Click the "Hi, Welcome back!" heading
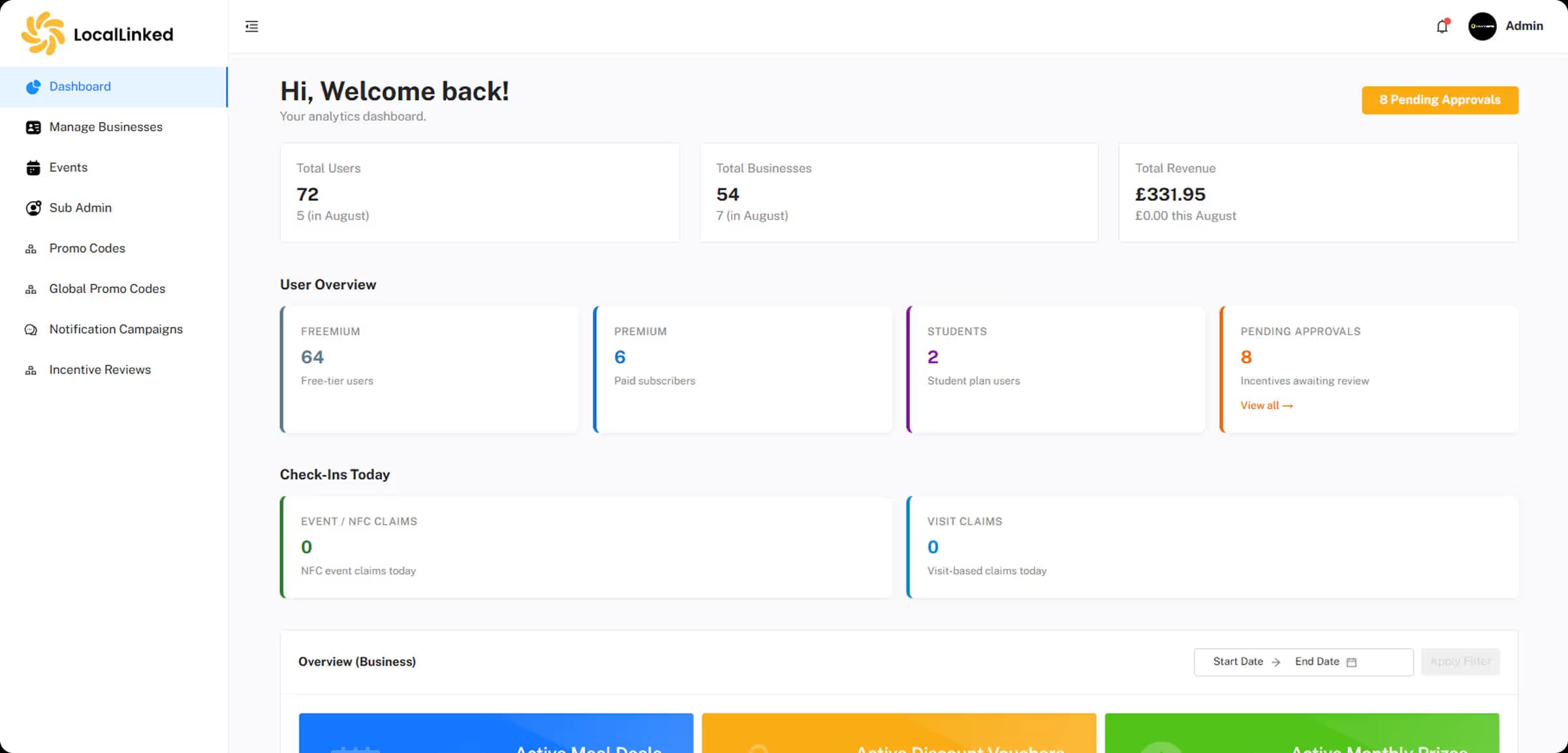This screenshot has height=753, width=1568. point(394,91)
